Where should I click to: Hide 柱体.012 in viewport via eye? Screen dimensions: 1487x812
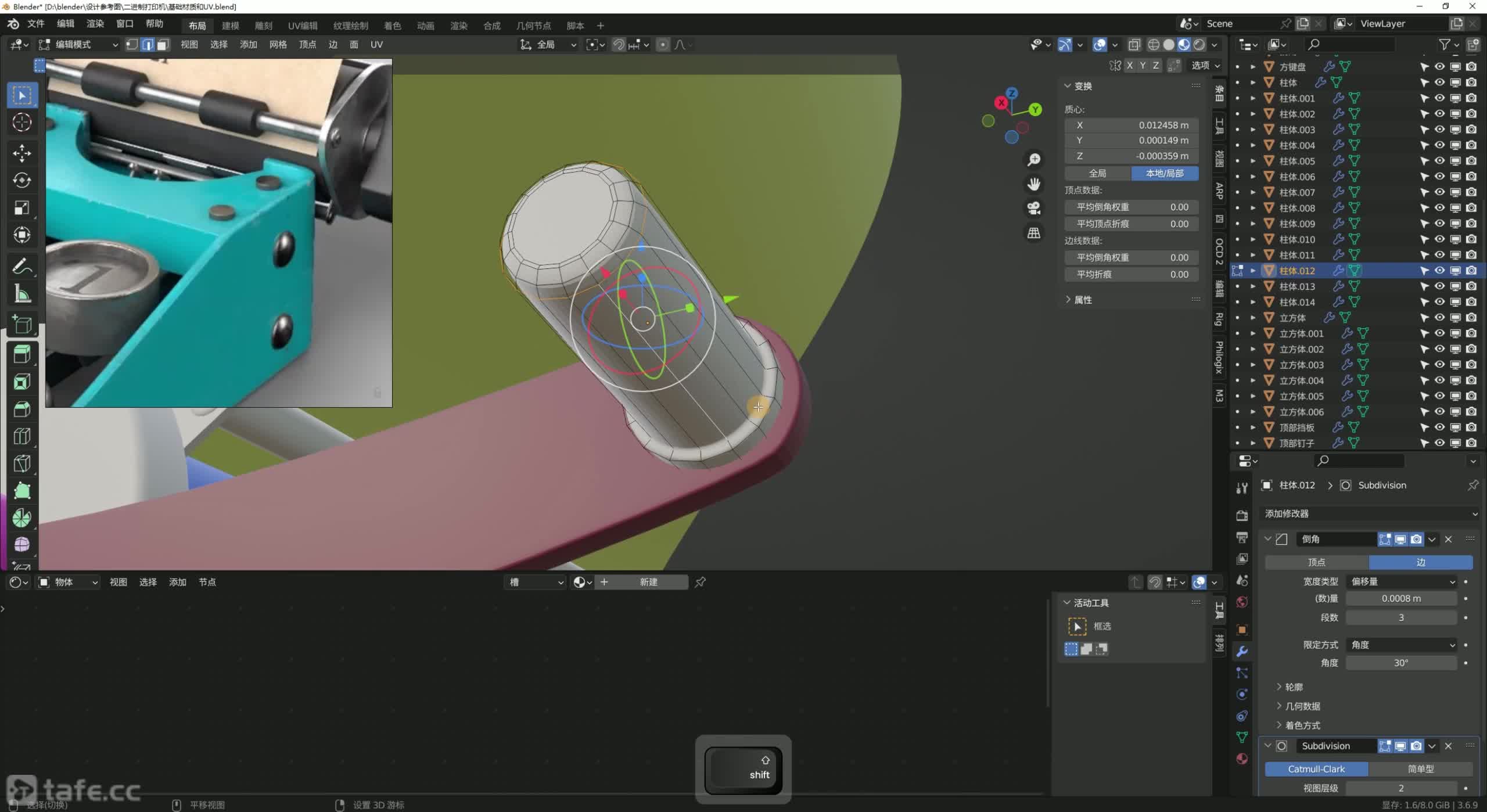pyautogui.click(x=1439, y=271)
